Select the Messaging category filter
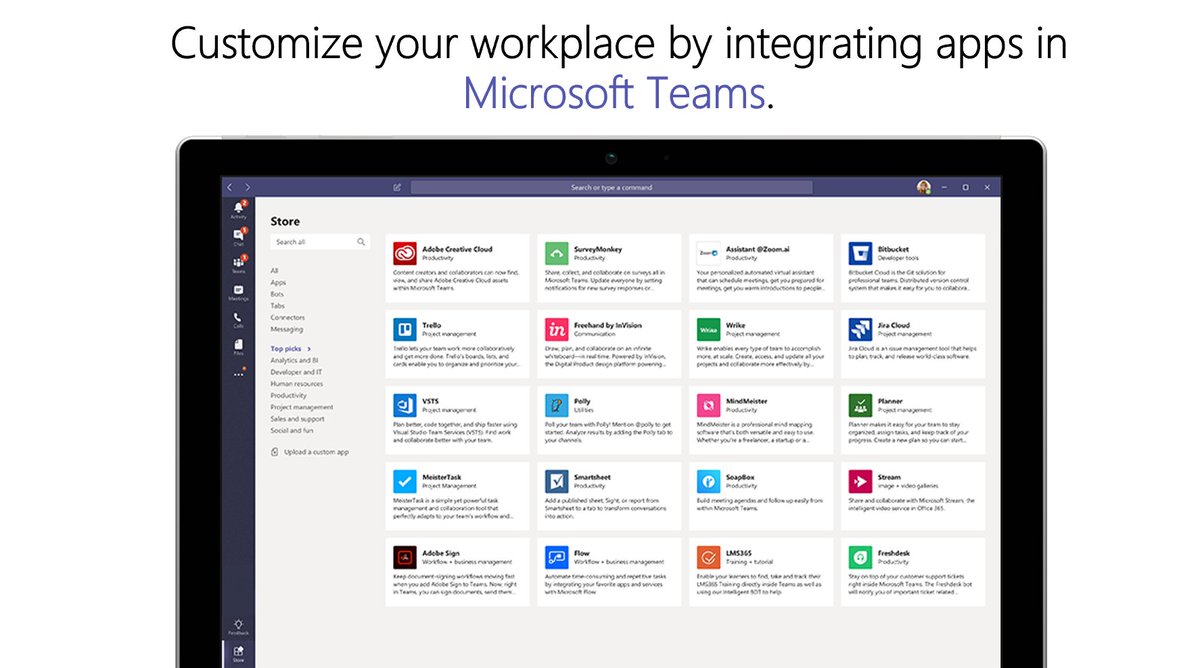This screenshot has height=668, width=1200. 286,329
